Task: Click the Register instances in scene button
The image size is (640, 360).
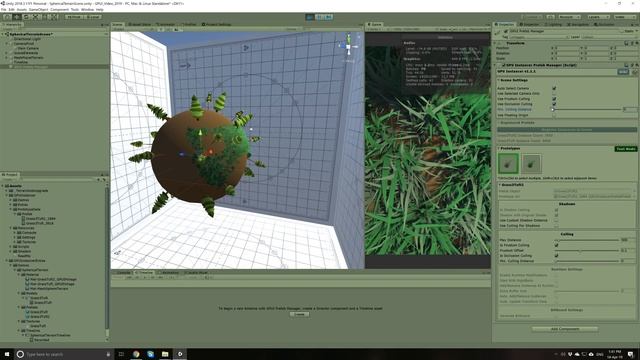Action: pyautogui.click(x=567, y=130)
